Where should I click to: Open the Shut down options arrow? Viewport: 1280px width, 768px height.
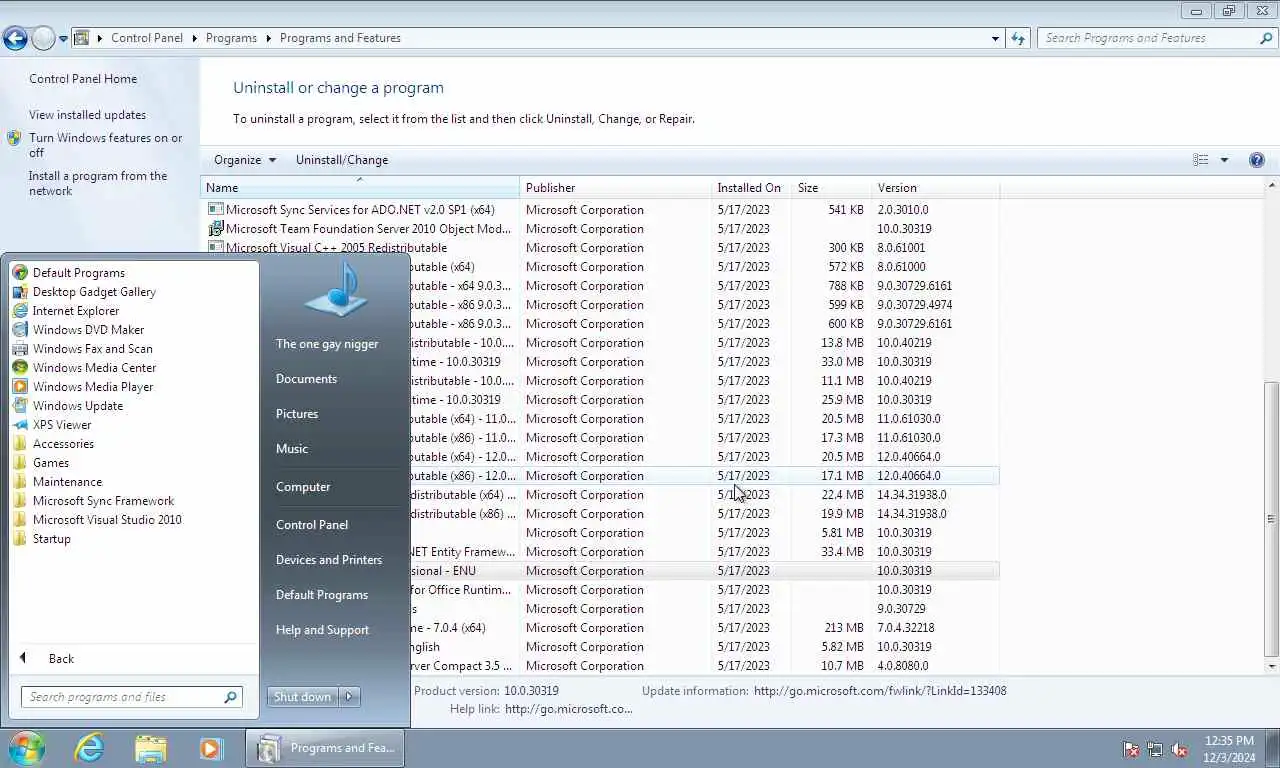click(349, 697)
